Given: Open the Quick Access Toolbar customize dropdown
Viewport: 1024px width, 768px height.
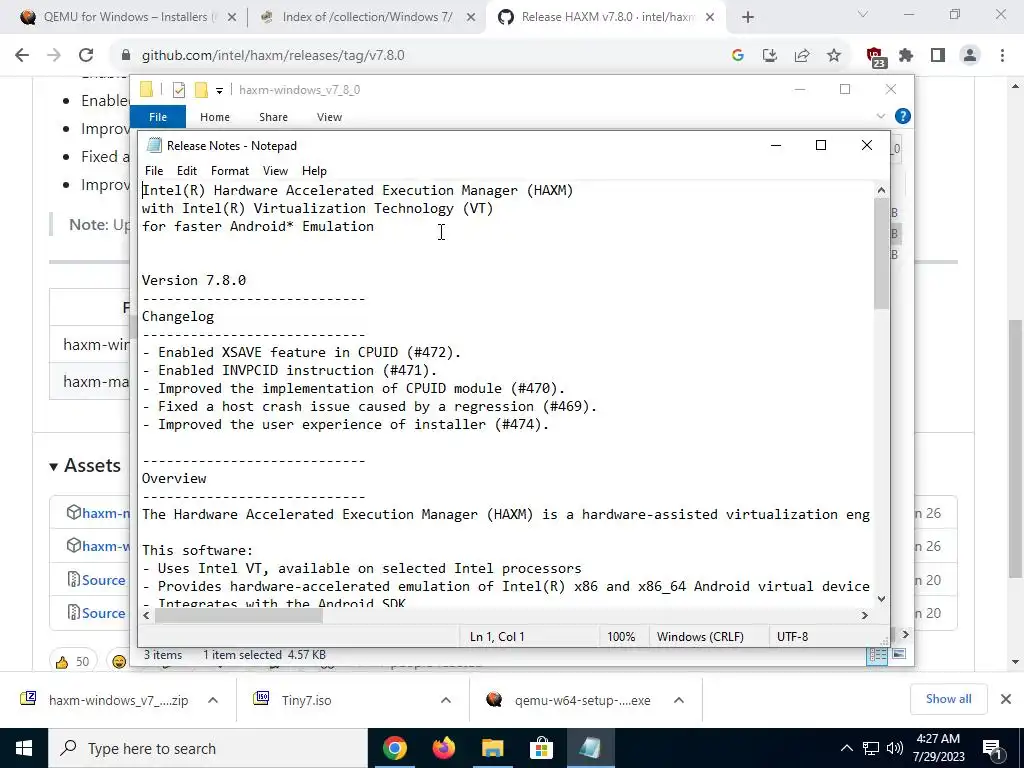Looking at the screenshot, I should pos(219,90).
